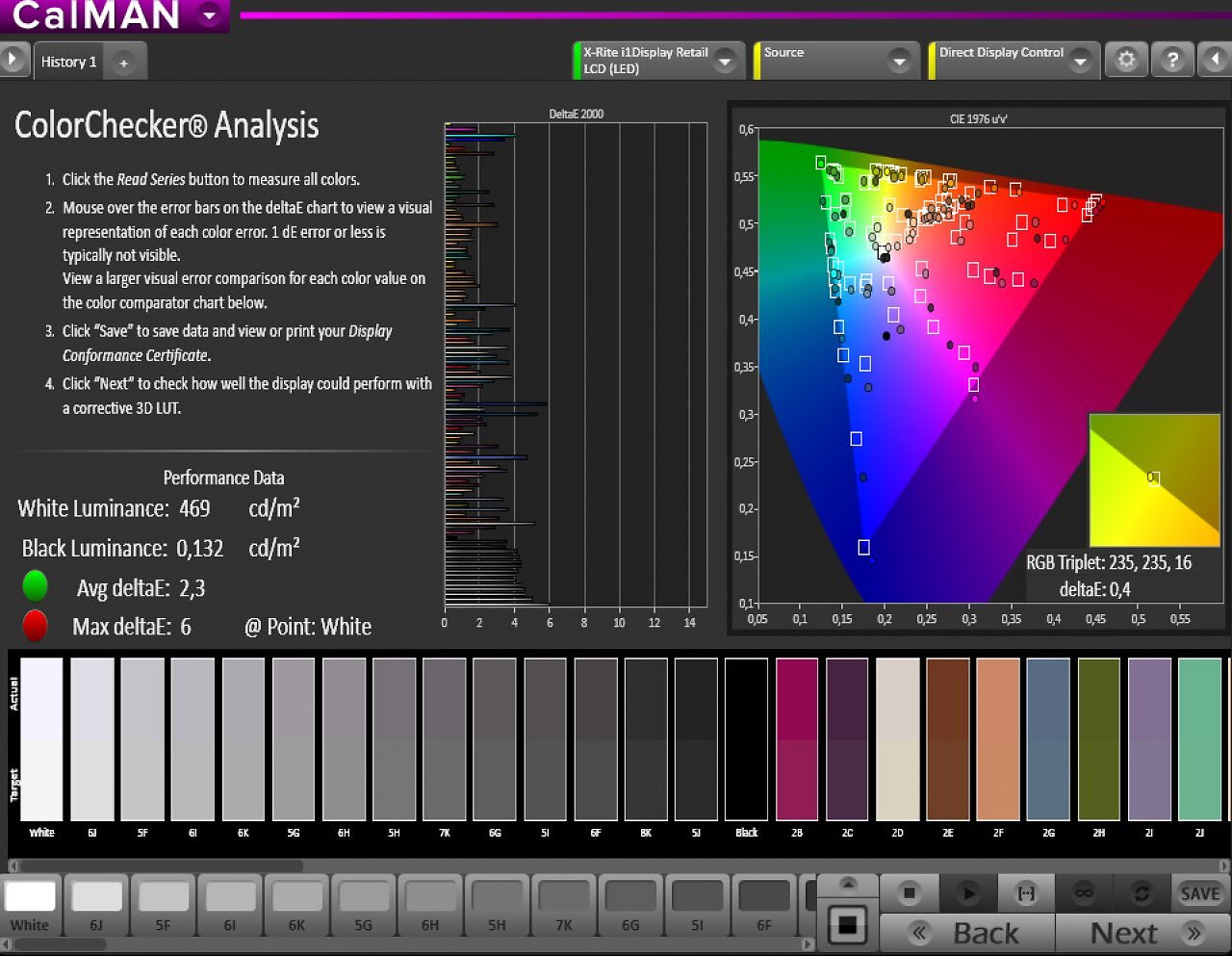Click the olive green 2H comparator bar
The height and width of the screenshot is (956, 1232).
pyautogui.click(x=1099, y=739)
